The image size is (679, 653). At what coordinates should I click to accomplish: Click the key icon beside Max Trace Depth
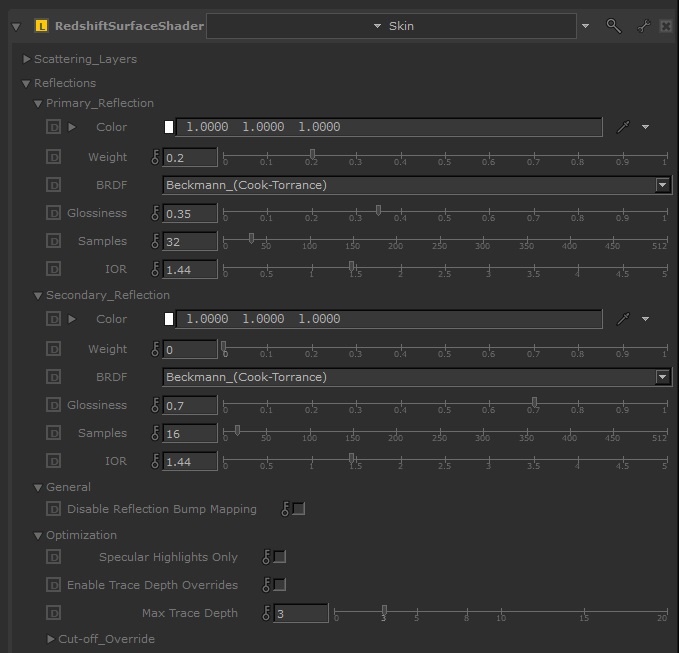click(266, 613)
